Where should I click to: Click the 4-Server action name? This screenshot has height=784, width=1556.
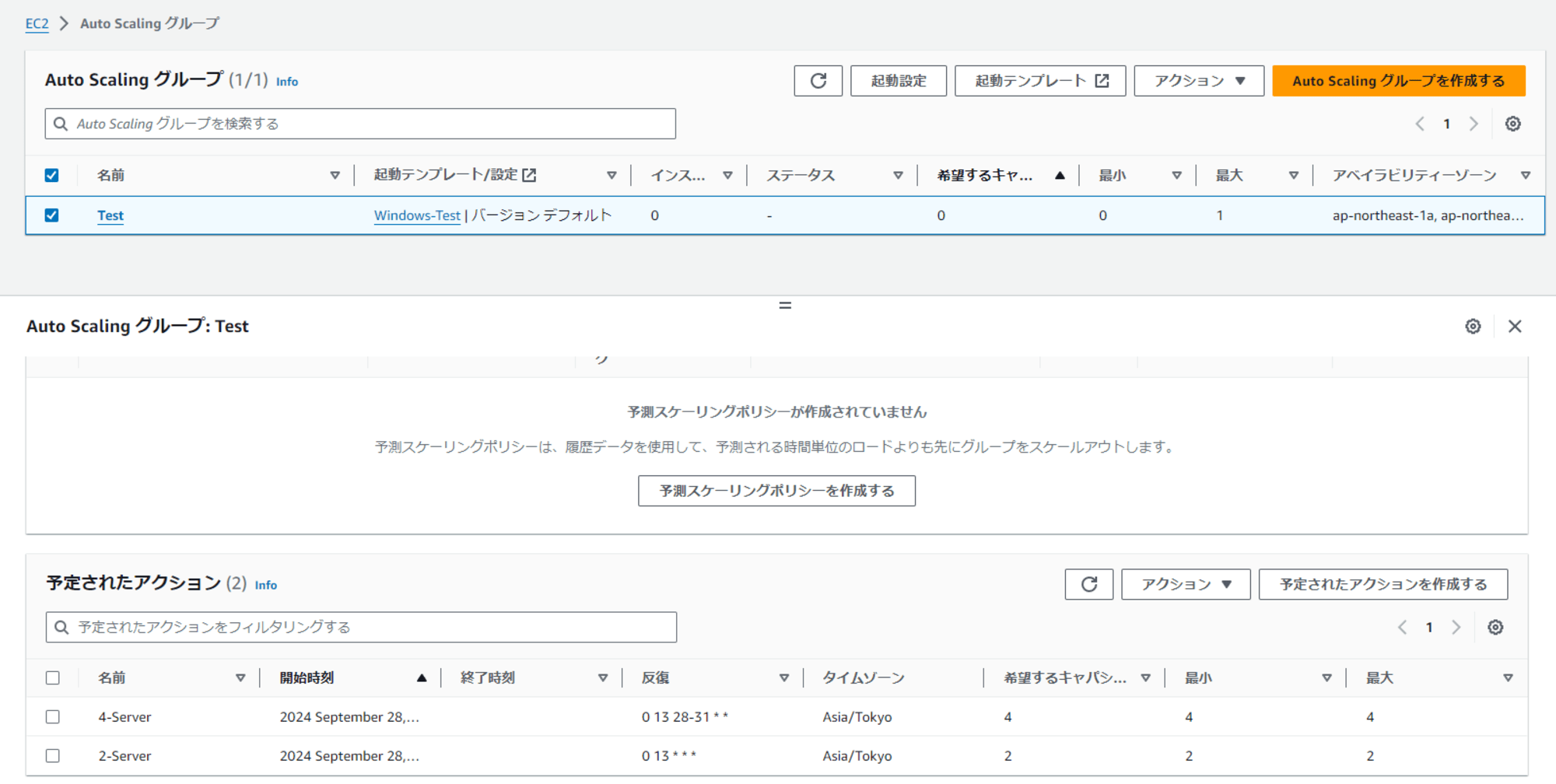coord(124,717)
